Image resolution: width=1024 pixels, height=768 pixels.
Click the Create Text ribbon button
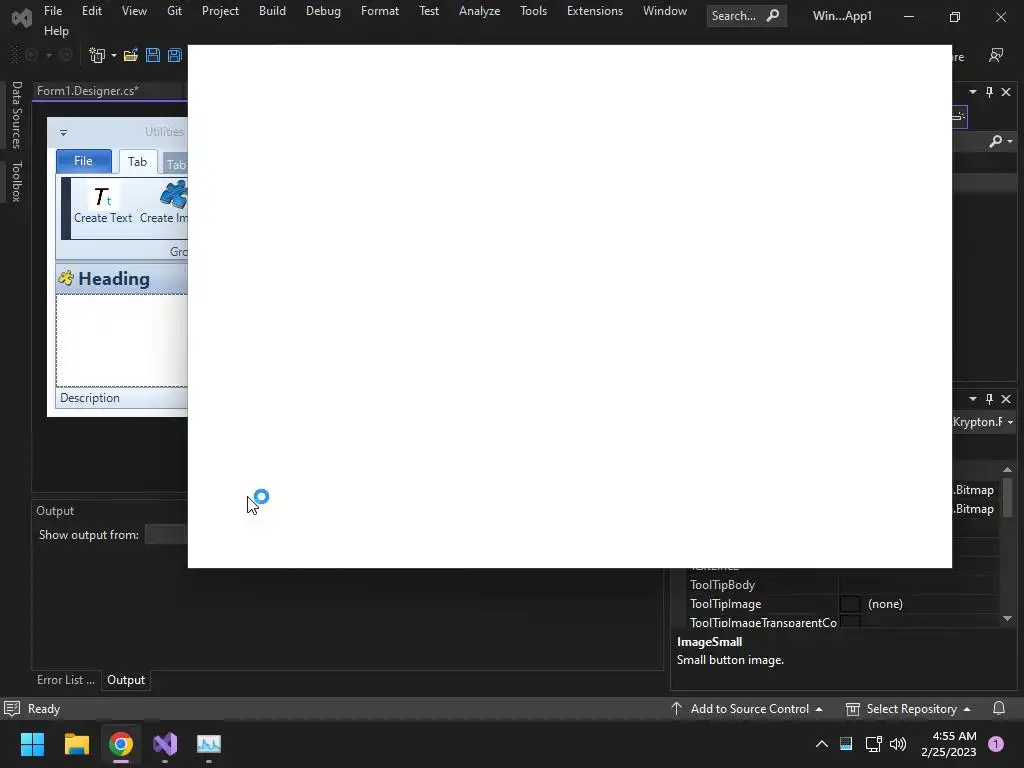tap(103, 205)
